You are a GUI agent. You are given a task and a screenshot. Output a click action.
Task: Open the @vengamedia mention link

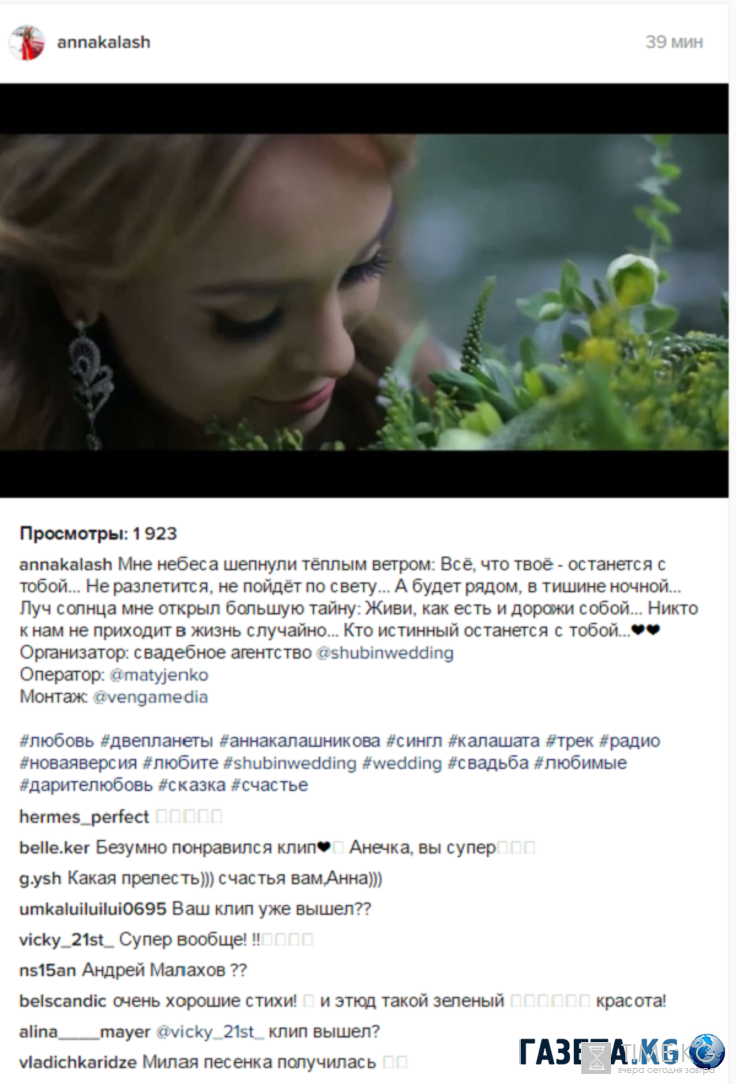[x=150, y=697]
